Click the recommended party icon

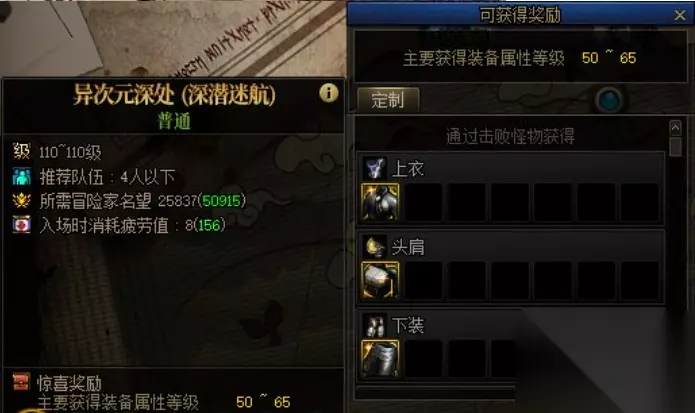tap(21, 176)
